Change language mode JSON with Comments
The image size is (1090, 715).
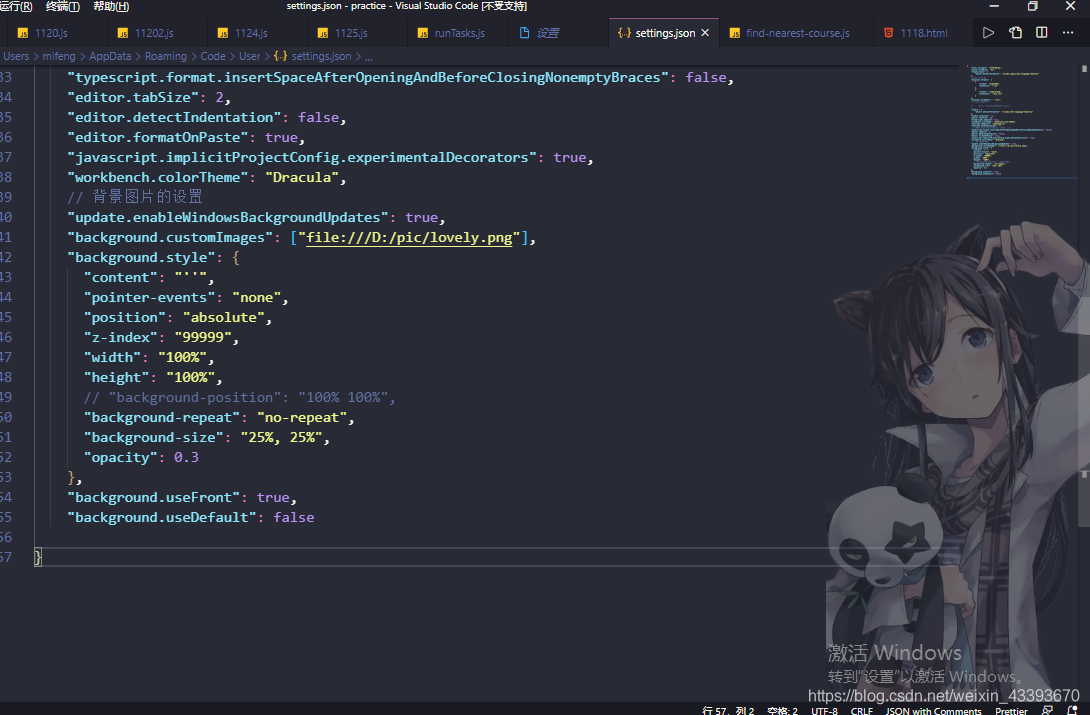(x=934, y=710)
